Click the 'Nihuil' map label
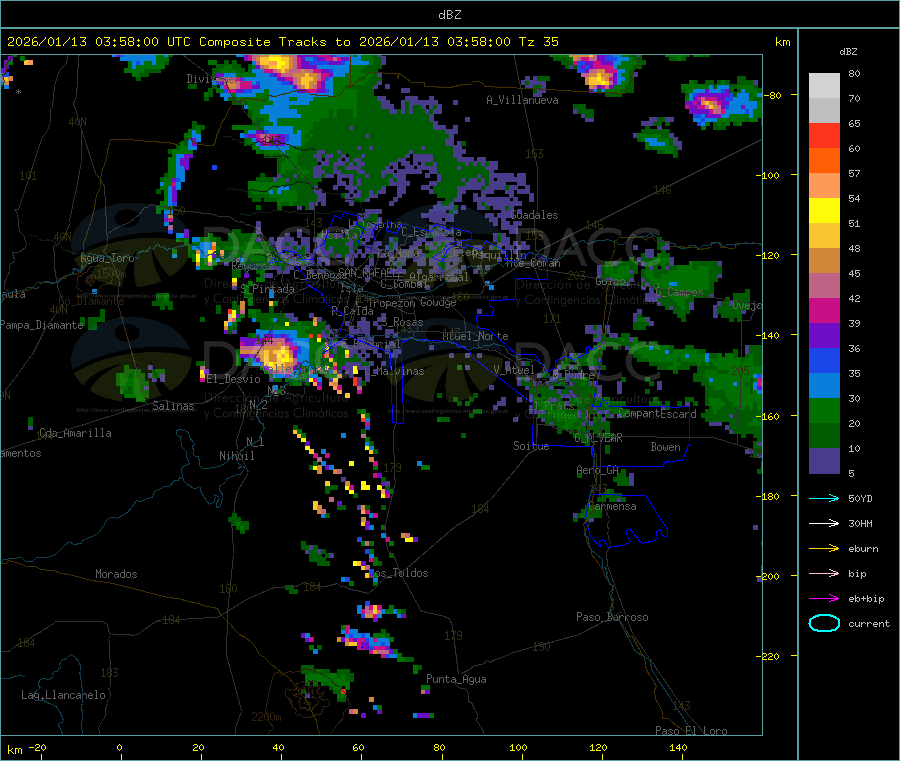Image resolution: width=900 pixels, height=761 pixels. click(x=236, y=456)
